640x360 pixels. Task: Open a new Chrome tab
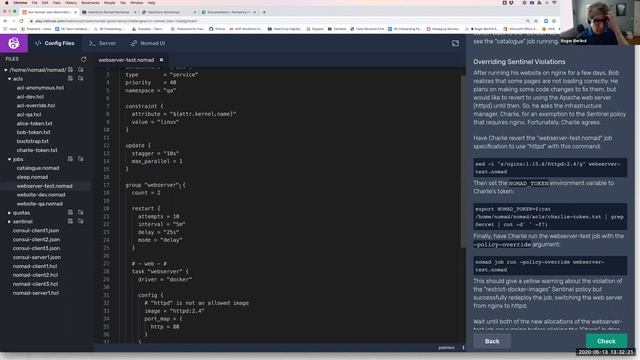tap(264, 12)
